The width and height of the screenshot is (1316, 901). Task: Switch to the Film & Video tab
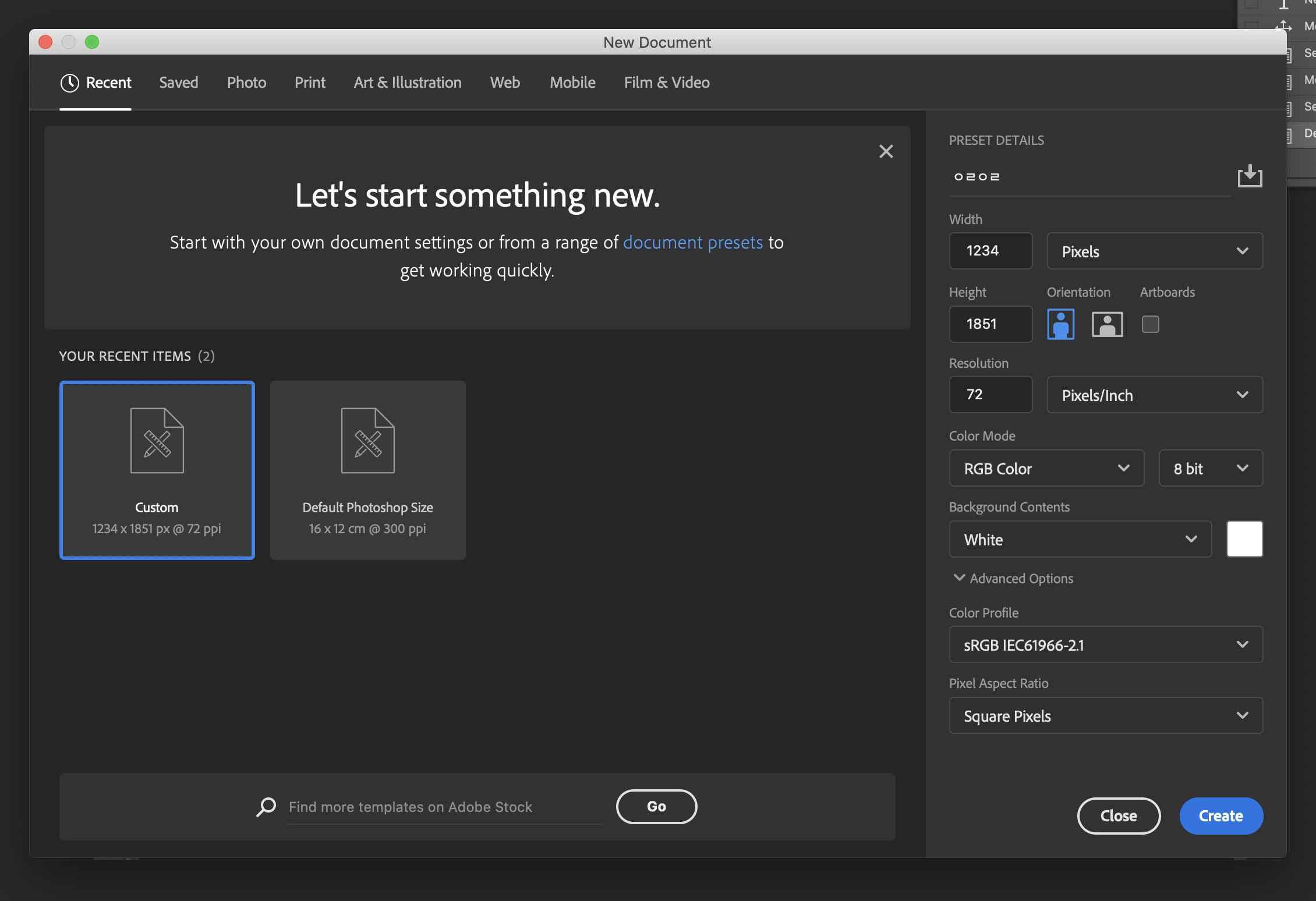667,83
